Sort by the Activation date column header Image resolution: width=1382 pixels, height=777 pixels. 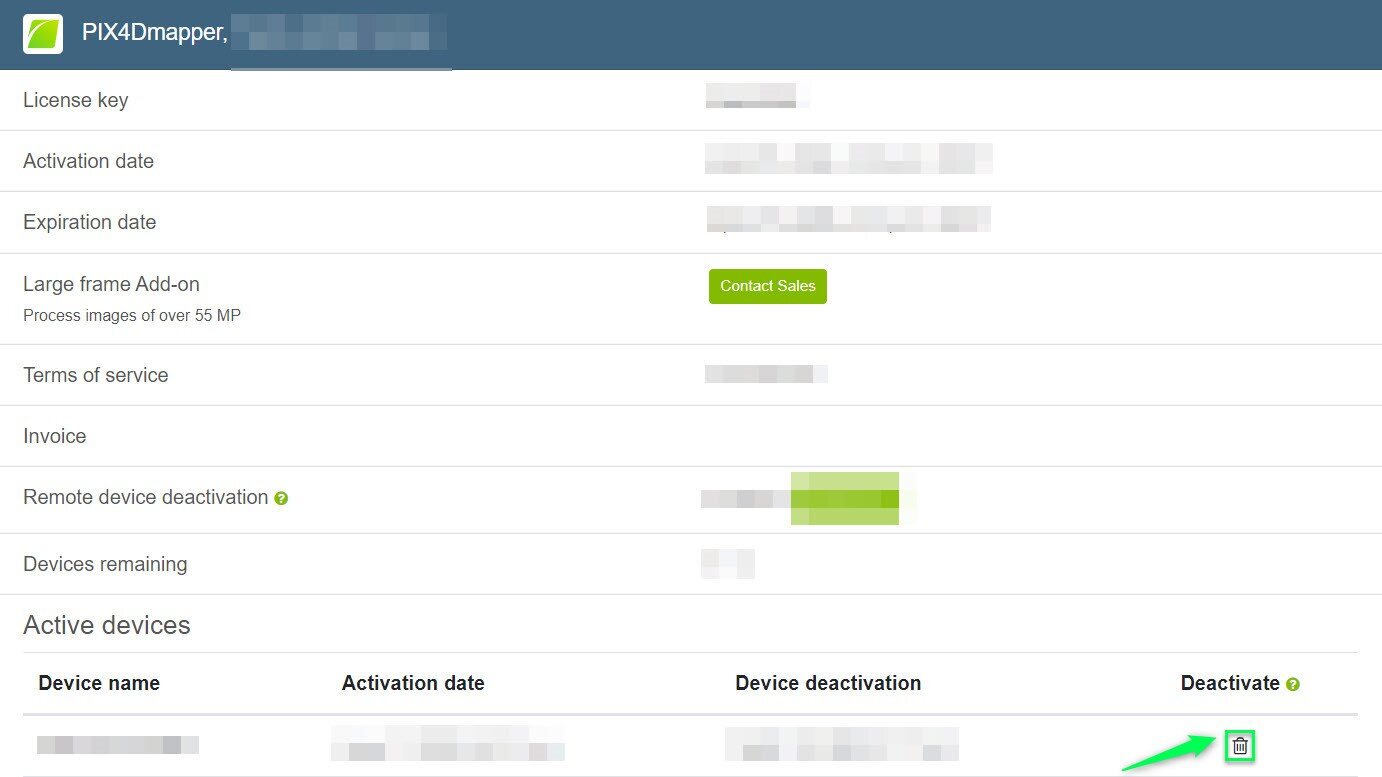[x=412, y=683]
